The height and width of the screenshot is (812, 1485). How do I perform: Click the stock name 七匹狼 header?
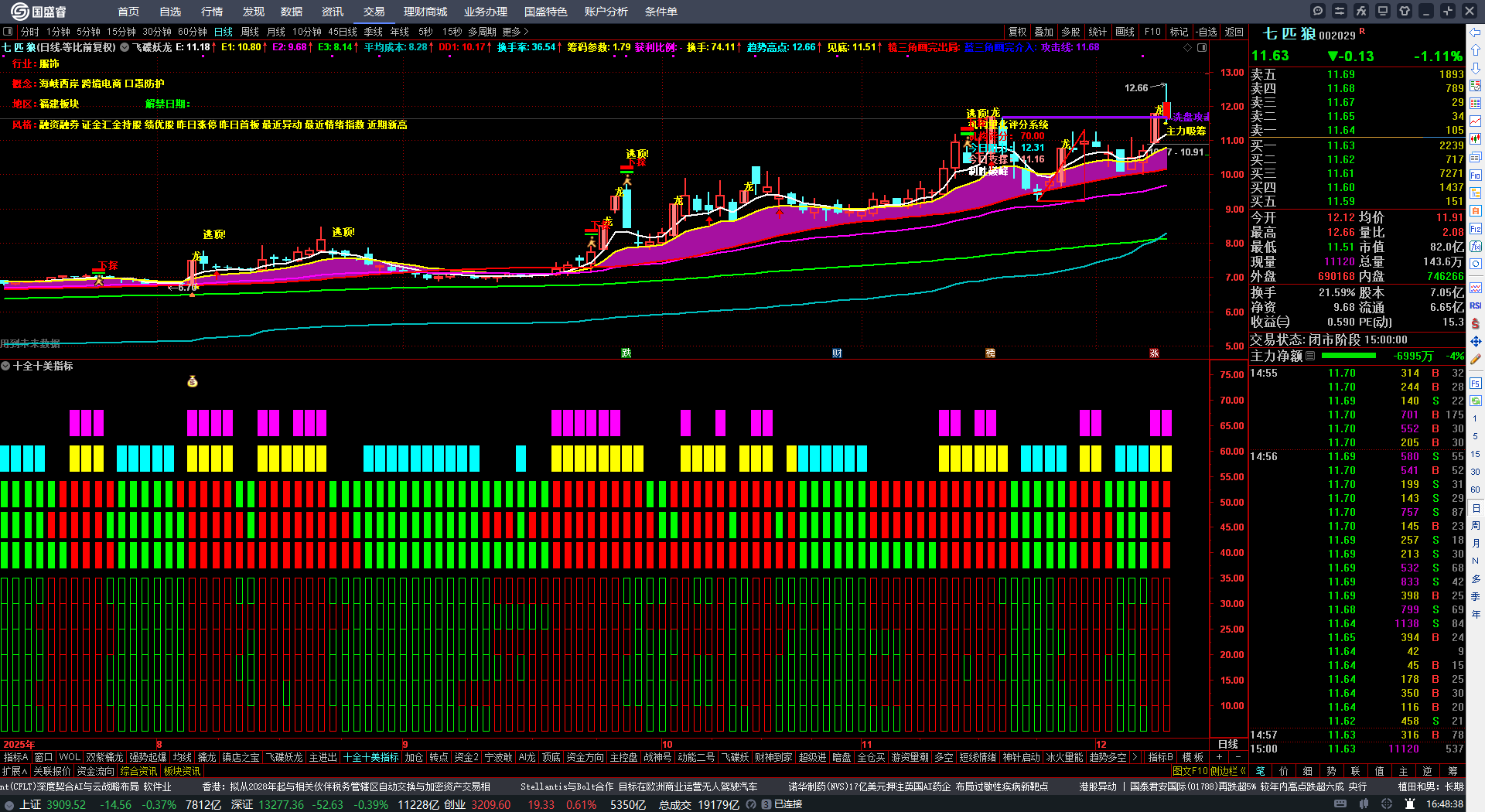coord(1289,34)
